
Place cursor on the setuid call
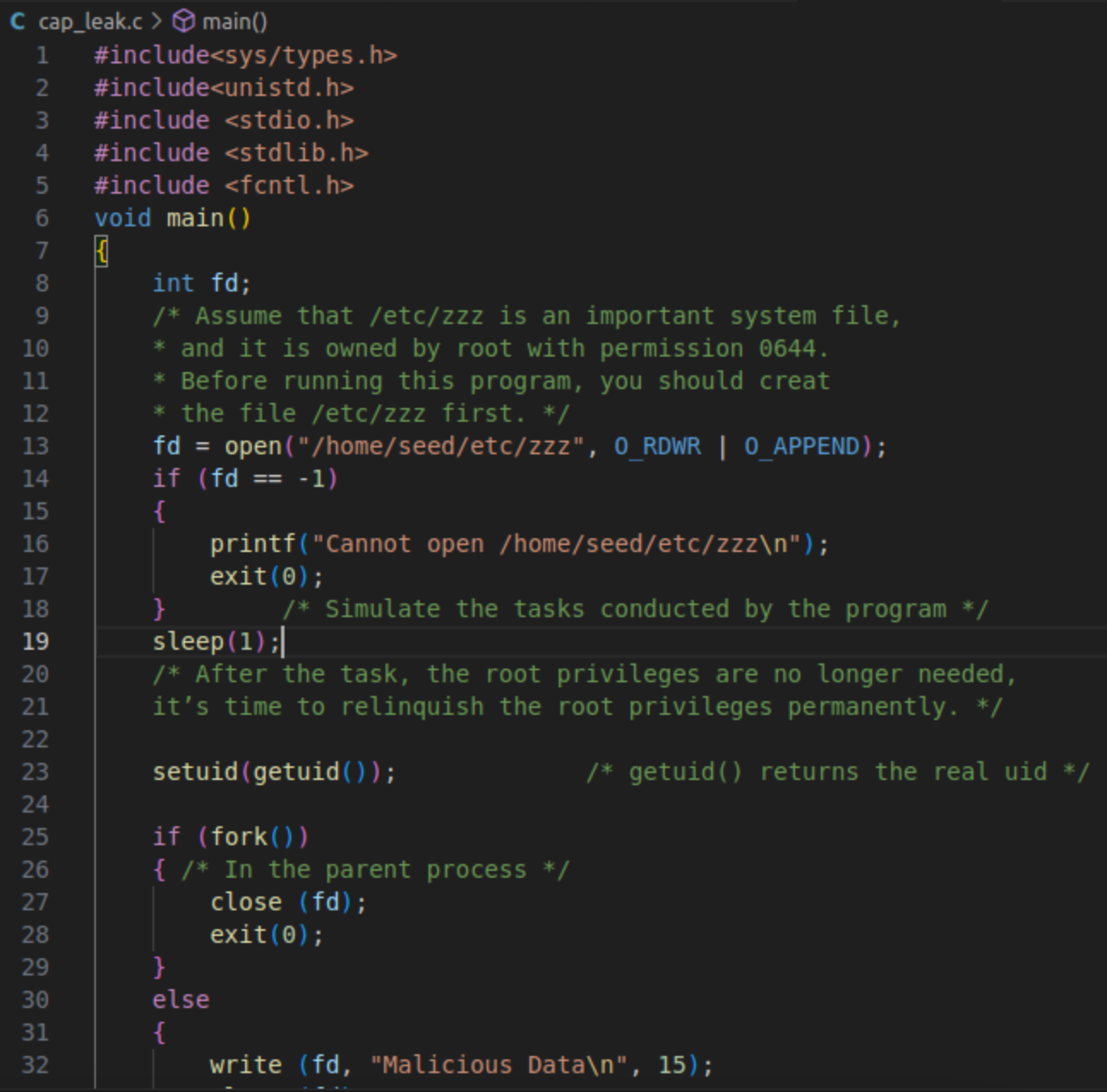(x=194, y=771)
